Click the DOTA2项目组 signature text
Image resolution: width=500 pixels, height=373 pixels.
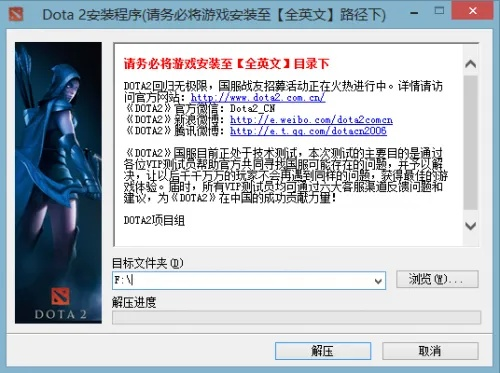pyautogui.click(x=154, y=220)
